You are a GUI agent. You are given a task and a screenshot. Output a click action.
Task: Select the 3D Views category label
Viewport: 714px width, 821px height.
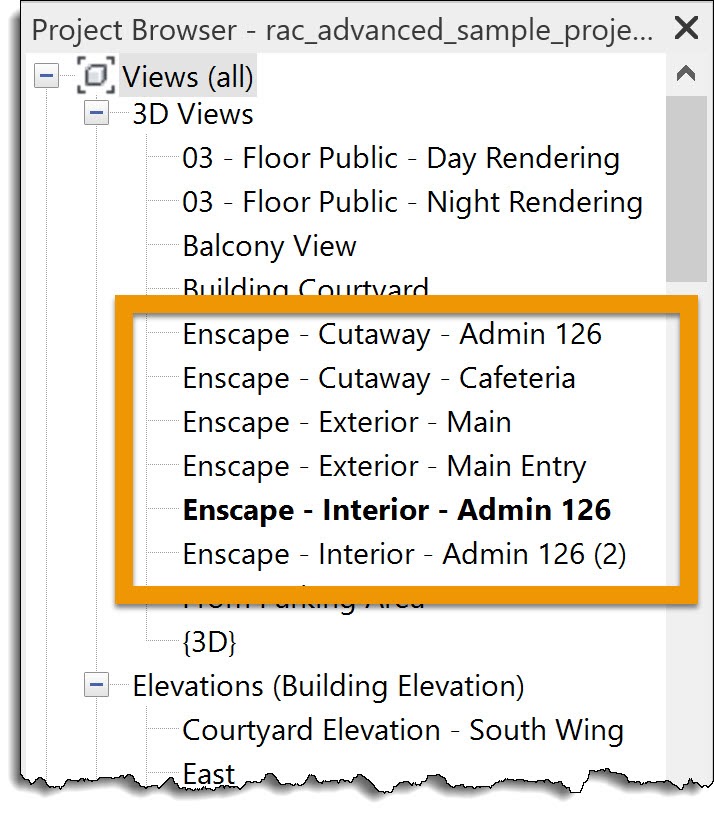(x=193, y=114)
